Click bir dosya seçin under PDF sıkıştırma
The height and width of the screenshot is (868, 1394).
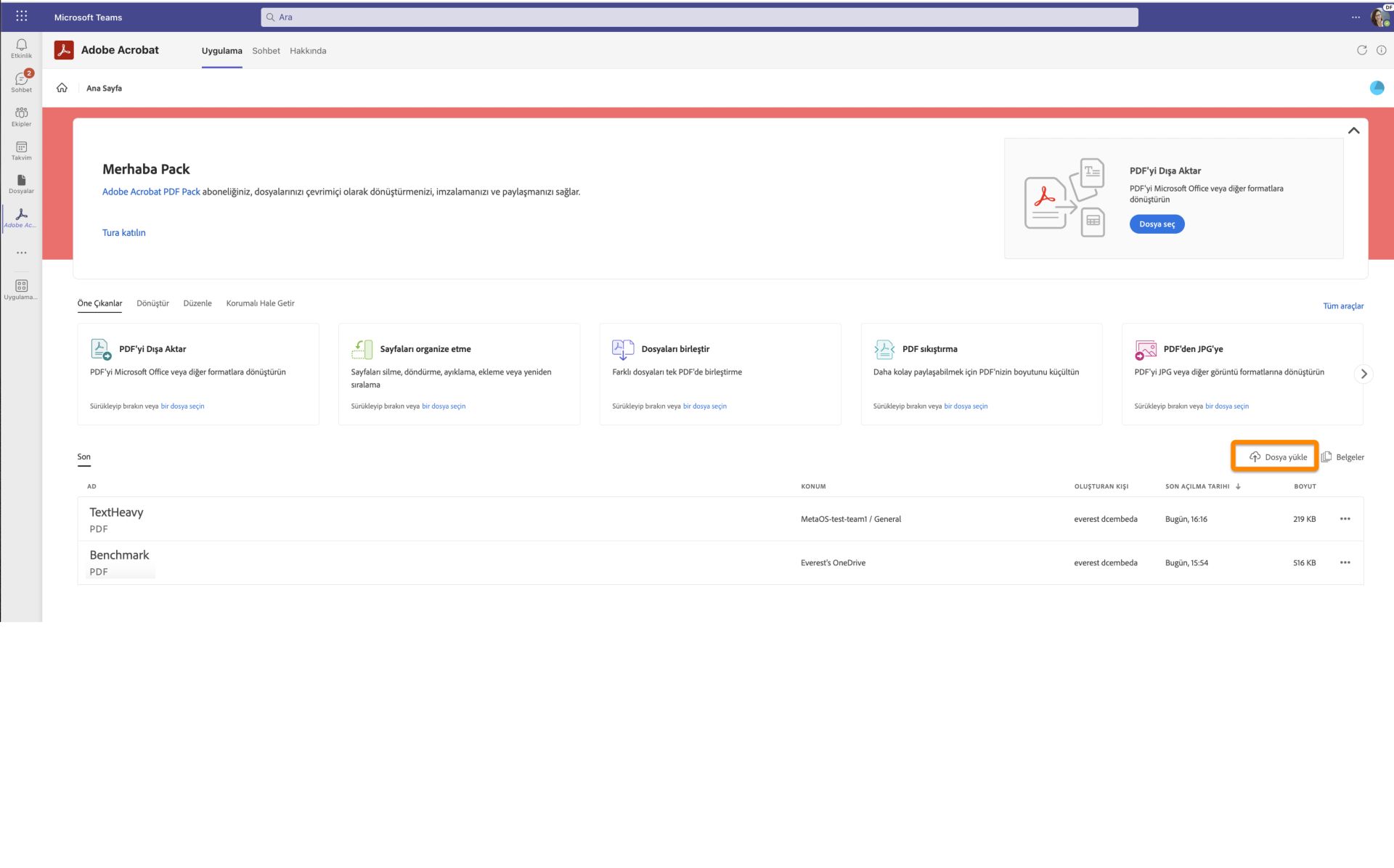coord(966,406)
